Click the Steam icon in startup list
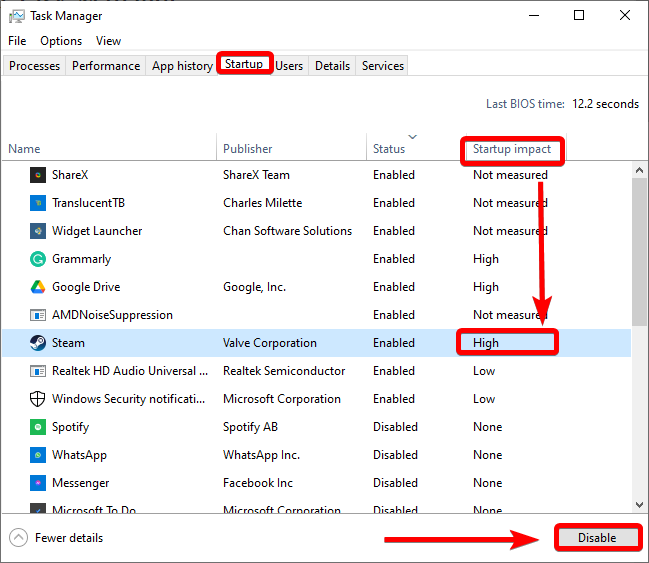The image size is (649, 563). pyautogui.click(x=37, y=343)
